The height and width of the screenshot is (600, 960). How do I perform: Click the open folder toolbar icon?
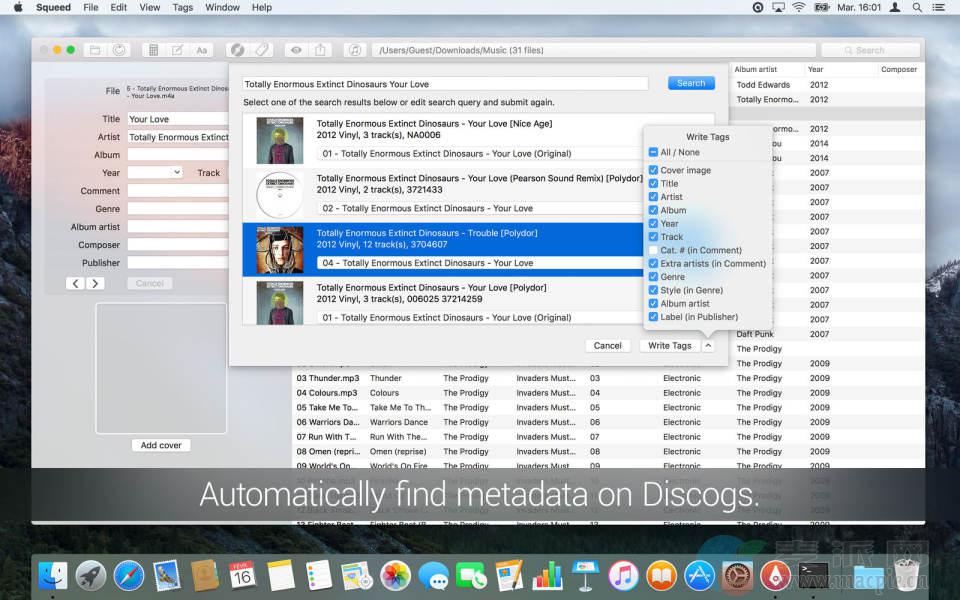95,50
